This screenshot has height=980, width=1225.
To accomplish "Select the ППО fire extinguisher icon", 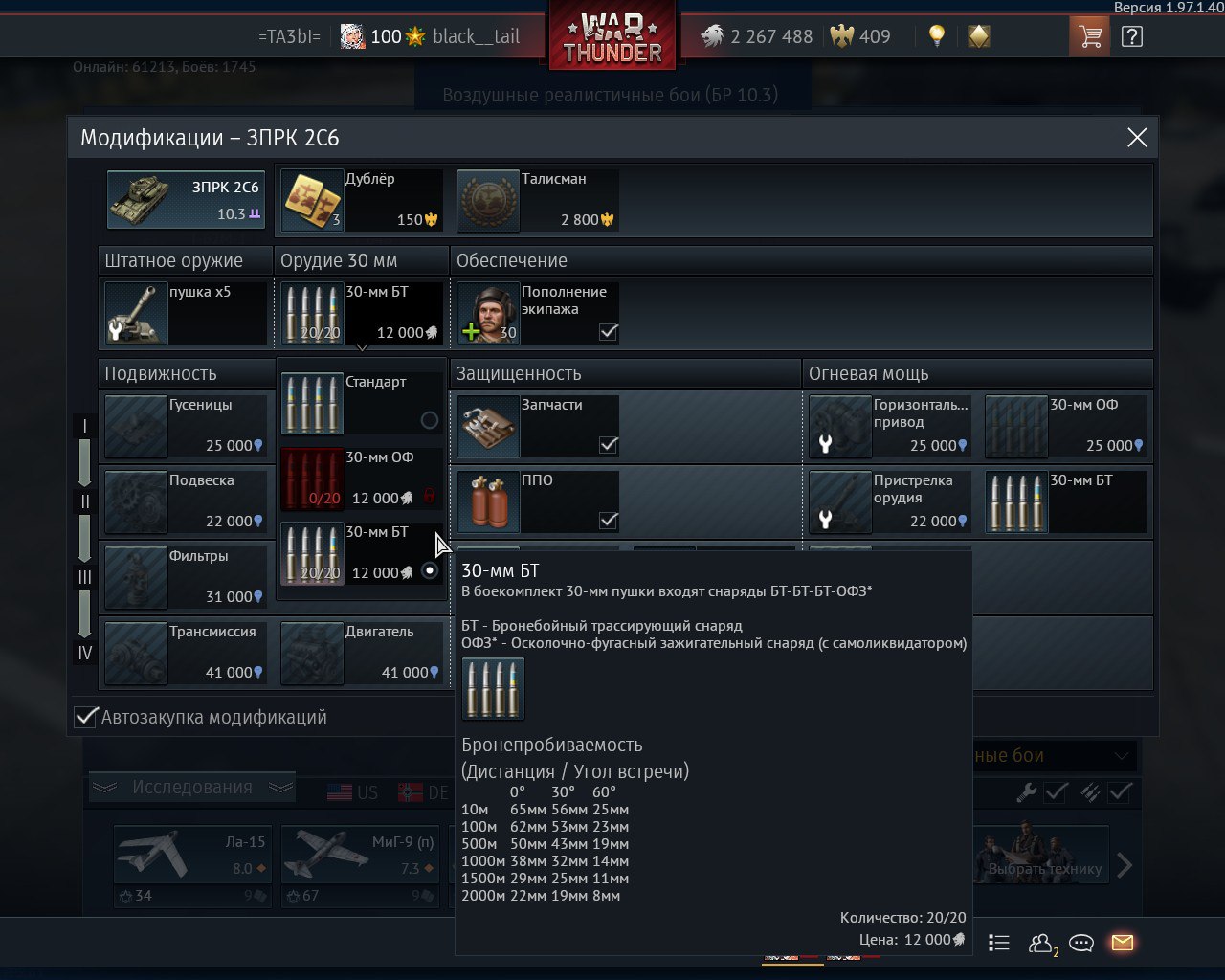I will pos(488,501).
